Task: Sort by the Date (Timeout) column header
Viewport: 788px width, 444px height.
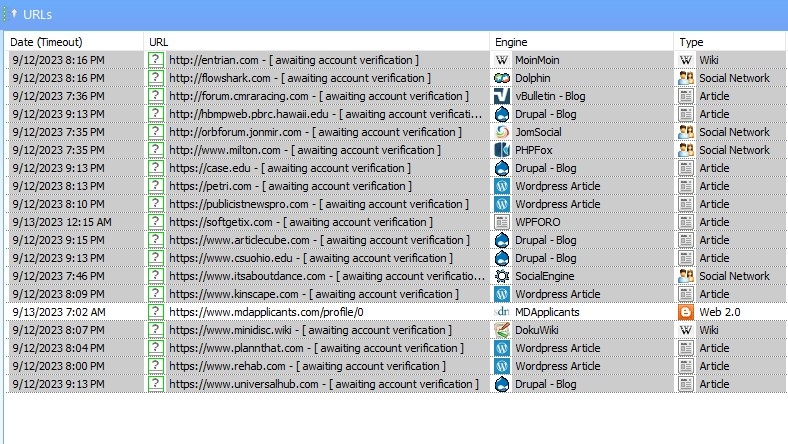Action: pyautogui.click(x=75, y=42)
